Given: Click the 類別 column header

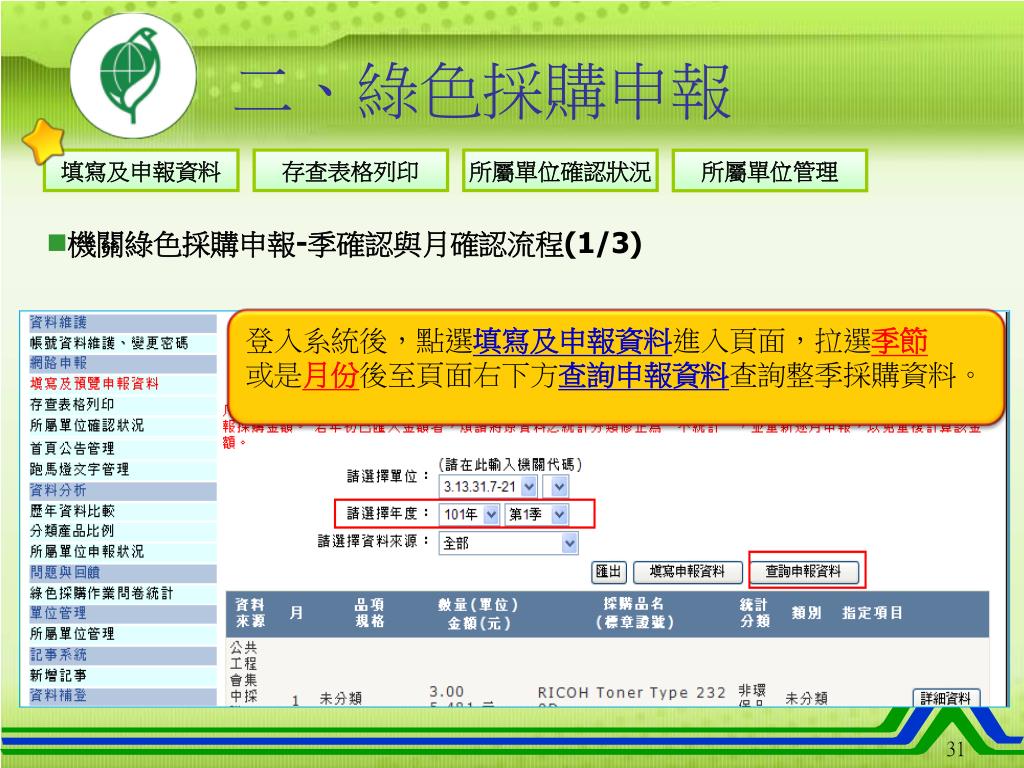Looking at the screenshot, I should [807, 613].
